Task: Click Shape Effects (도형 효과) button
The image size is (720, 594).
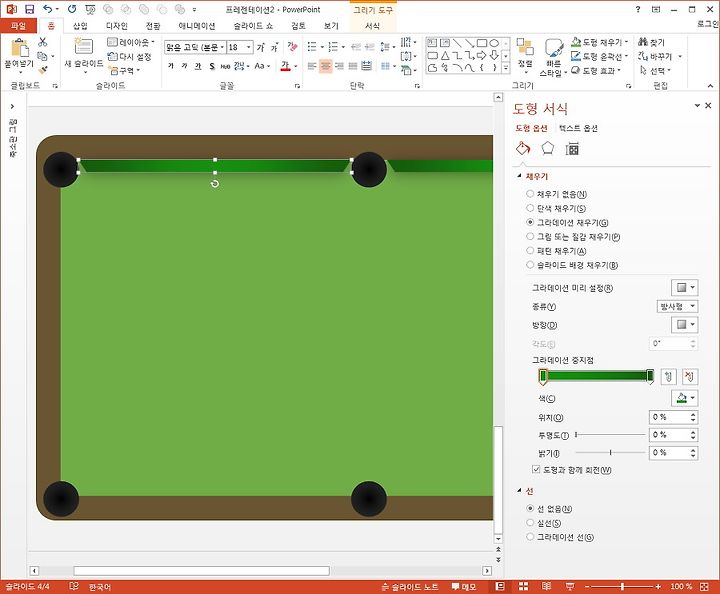Action: [596, 71]
